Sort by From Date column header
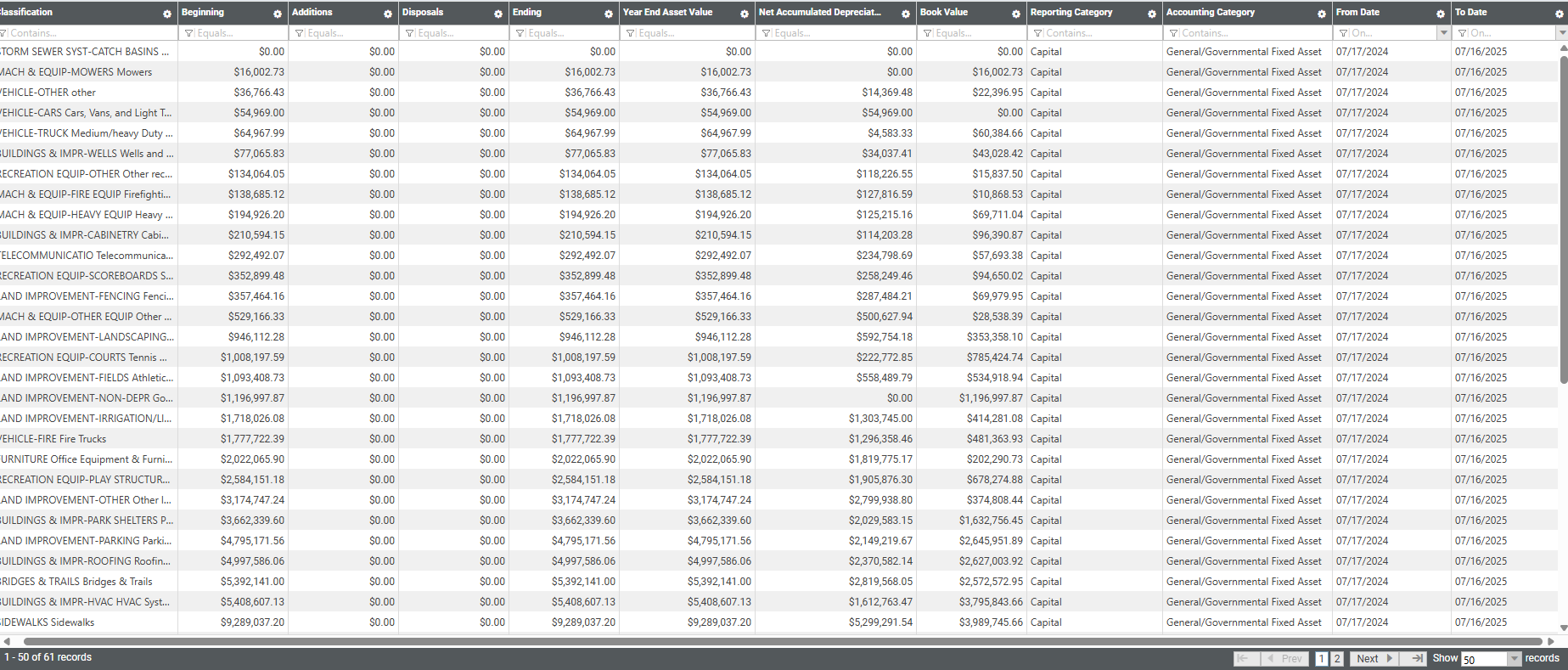This screenshot has width=1568, height=670. click(1357, 12)
